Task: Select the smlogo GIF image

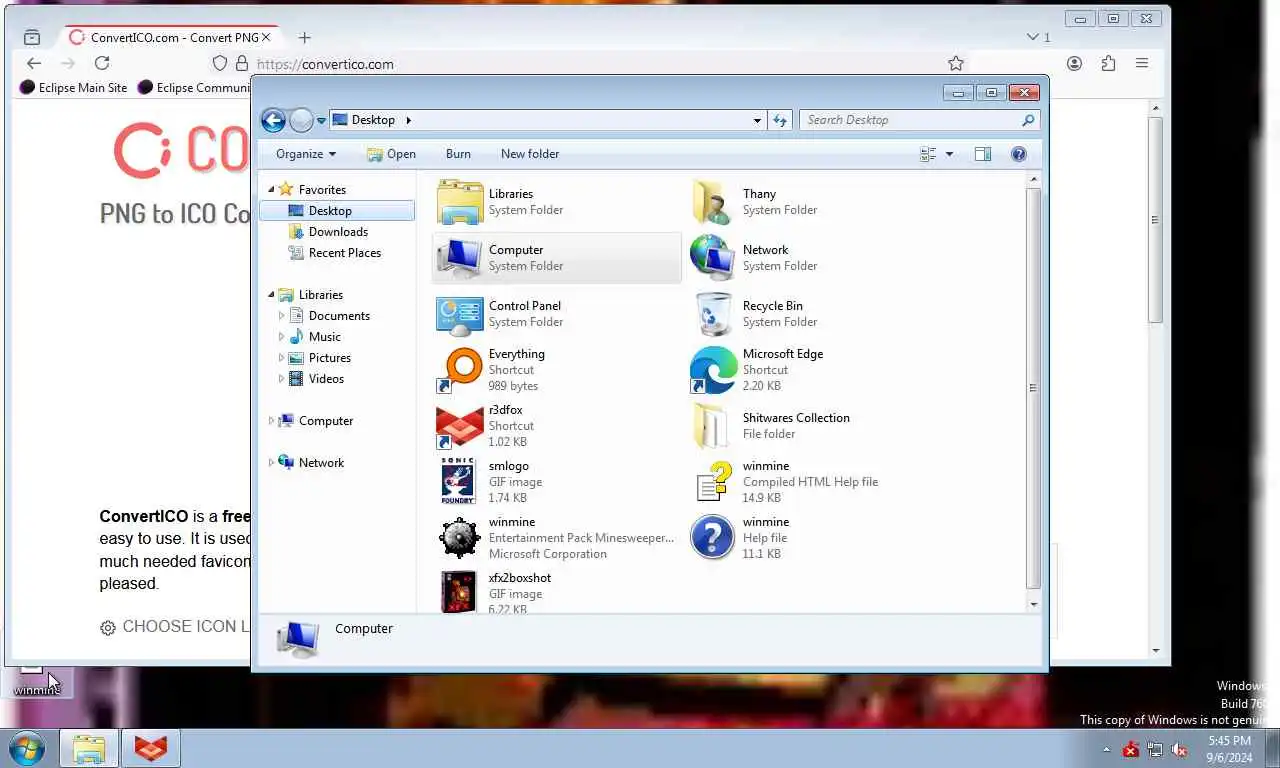Action: pyautogui.click(x=459, y=482)
